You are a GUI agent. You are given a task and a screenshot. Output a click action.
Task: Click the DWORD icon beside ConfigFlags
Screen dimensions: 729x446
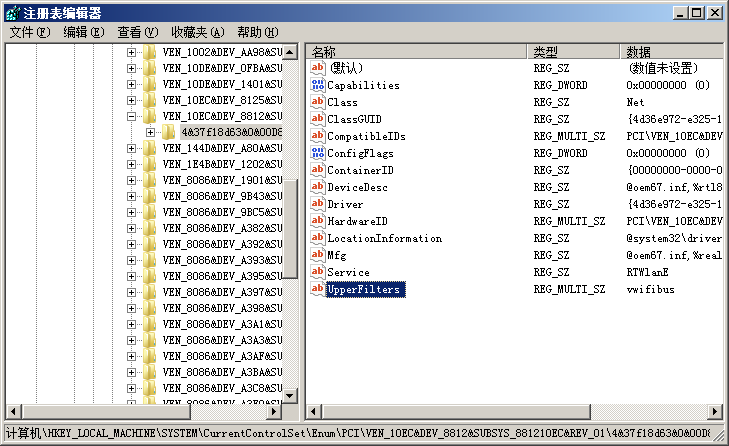318,153
